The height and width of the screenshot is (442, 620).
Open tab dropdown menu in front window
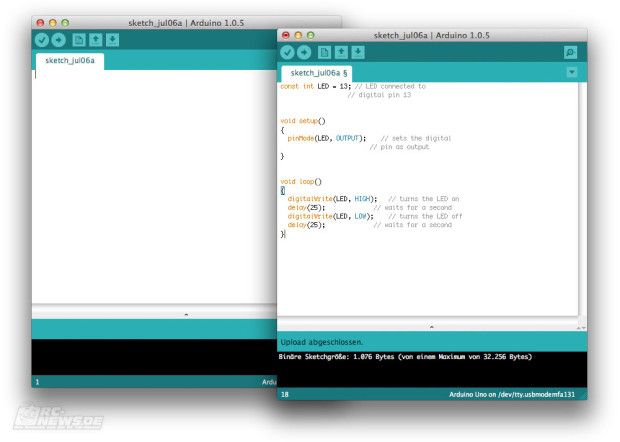point(572,72)
